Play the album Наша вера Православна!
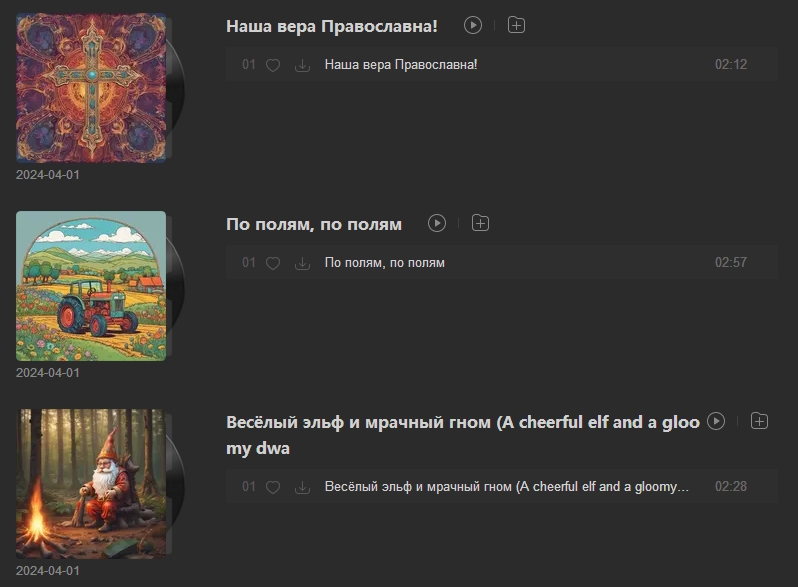This screenshot has width=798, height=587. point(473,25)
